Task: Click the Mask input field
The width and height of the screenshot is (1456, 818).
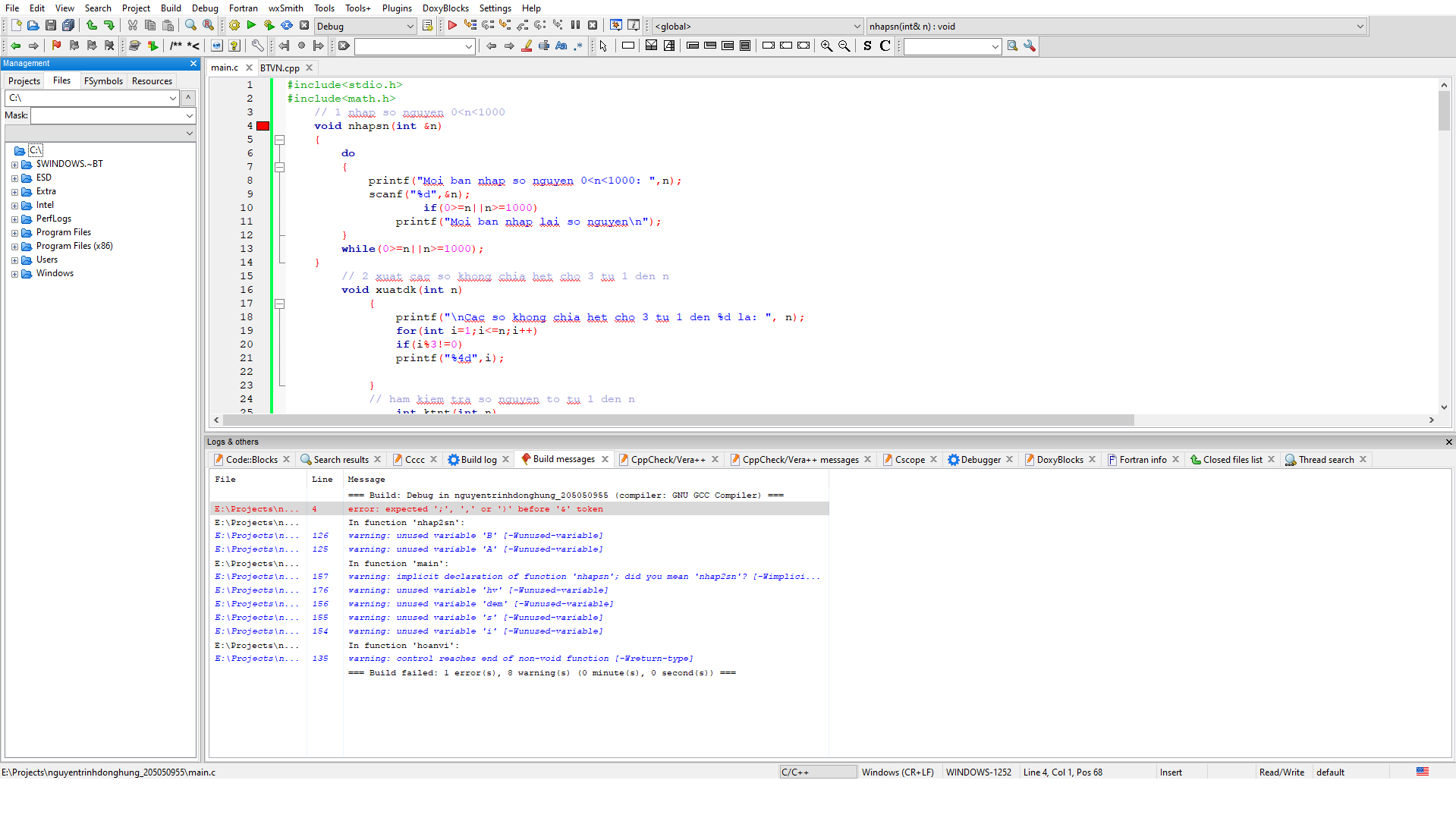Action: [x=108, y=116]
